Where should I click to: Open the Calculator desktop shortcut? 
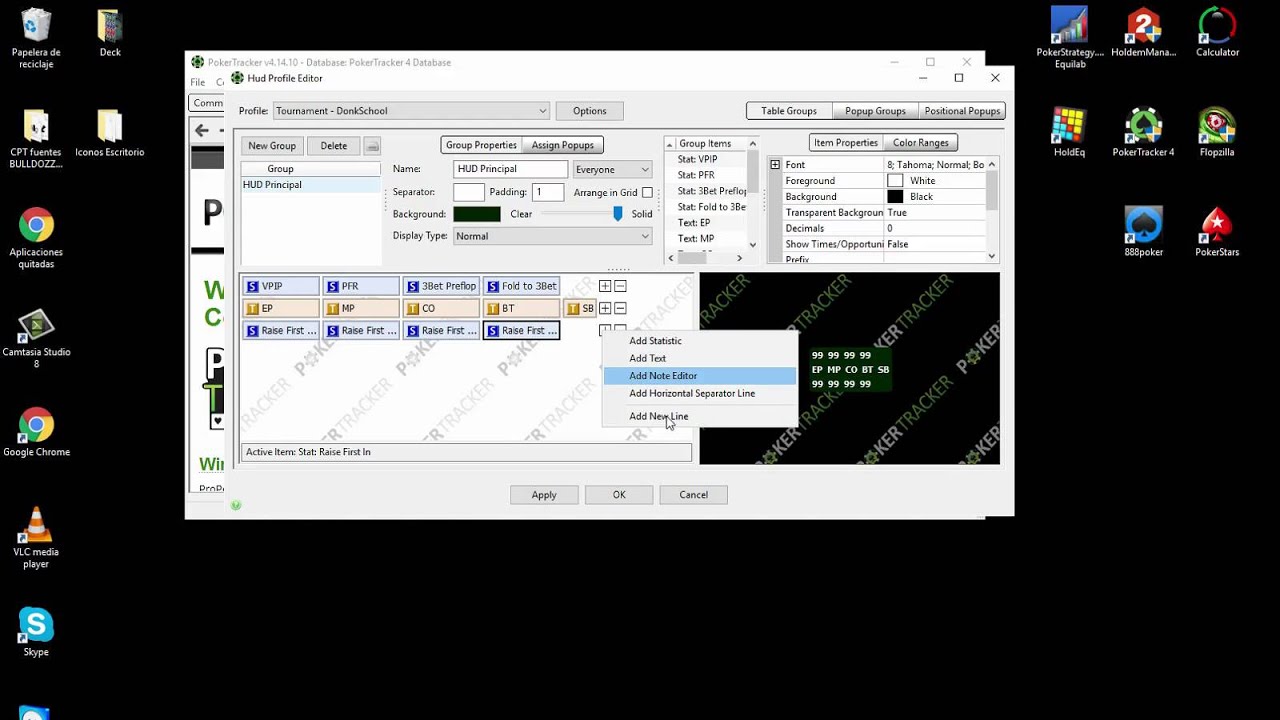pyautogui.click(x=1217, y=33)
